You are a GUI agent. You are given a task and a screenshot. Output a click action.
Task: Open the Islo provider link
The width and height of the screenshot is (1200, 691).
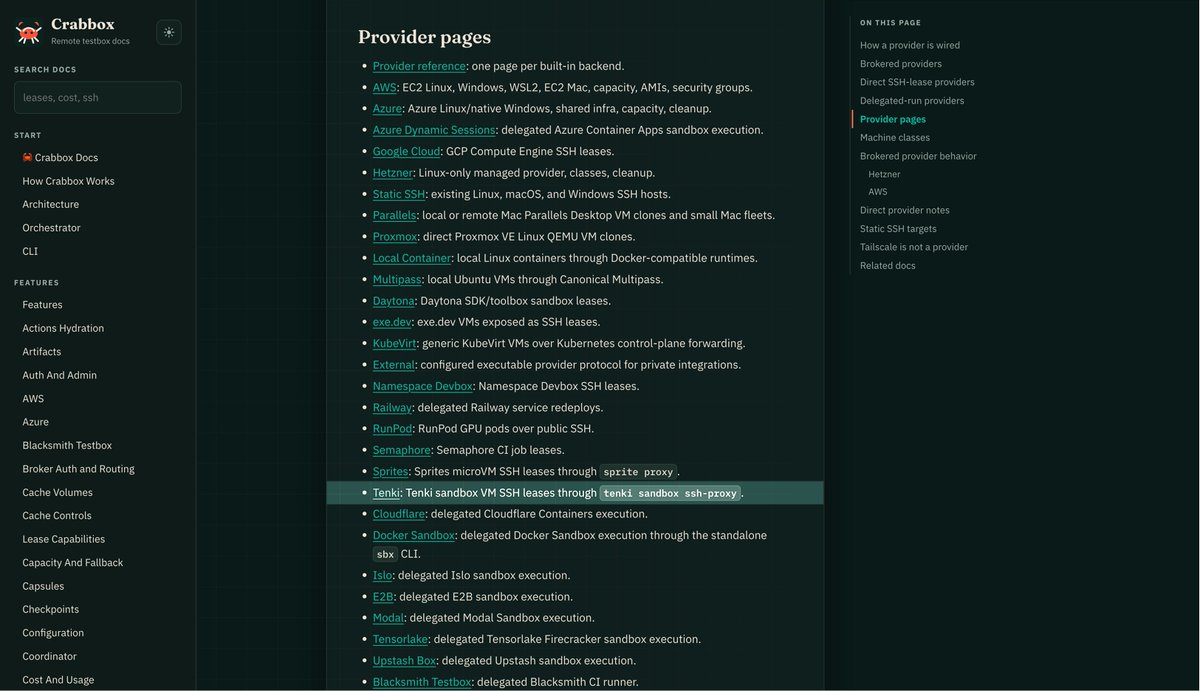382,575
